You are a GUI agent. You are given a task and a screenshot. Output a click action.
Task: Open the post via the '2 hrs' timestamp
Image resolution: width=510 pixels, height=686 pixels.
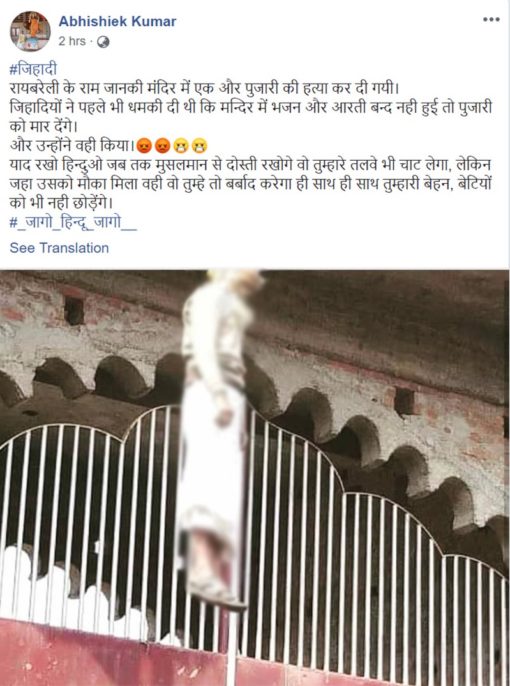pyautogui.click(x=72, y=42)
